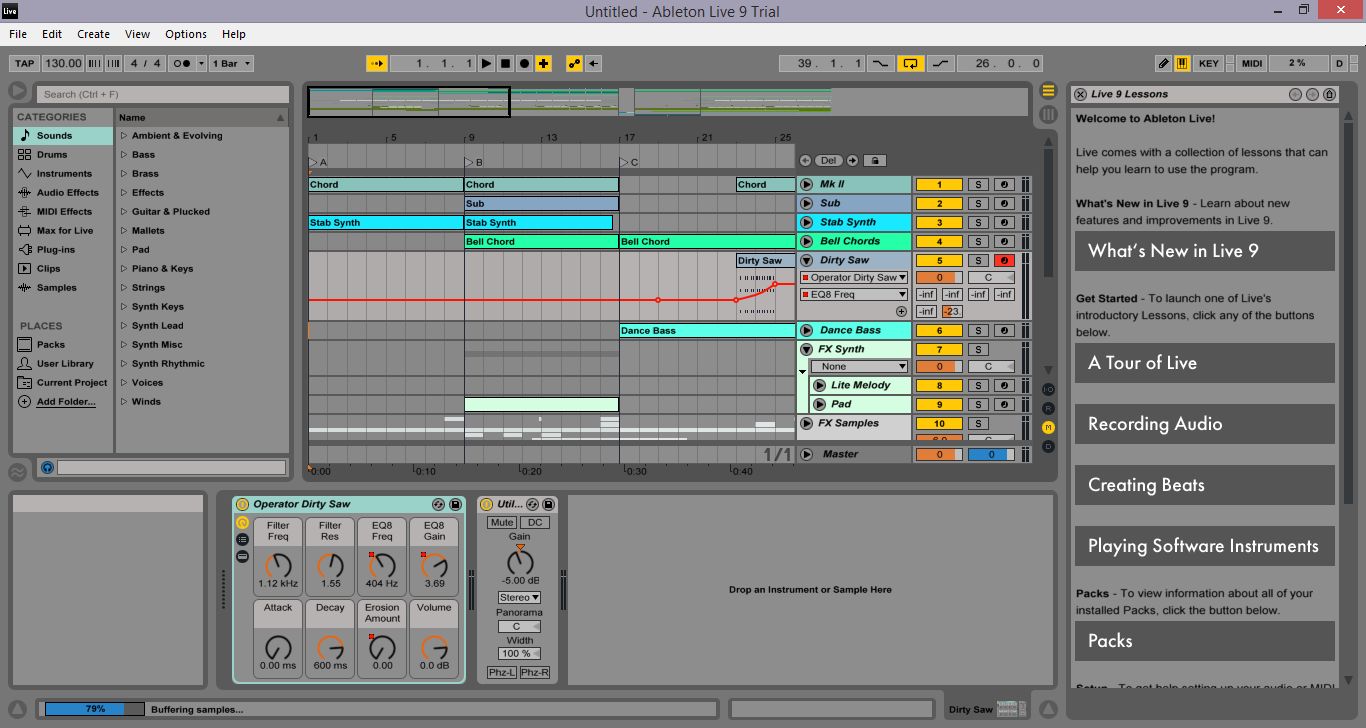This screenshot has width=1366, height=728.
Task: Add an automation lane plus button
Action: (x=902, y=312)
